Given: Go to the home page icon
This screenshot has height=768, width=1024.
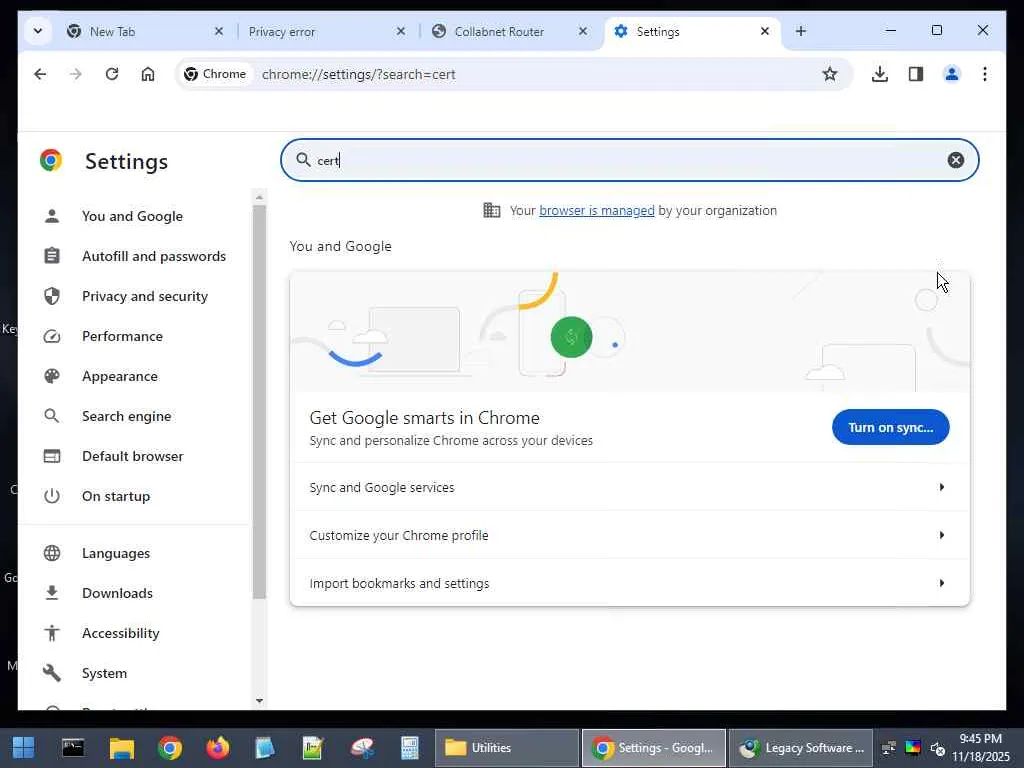Looking at the screenshot, I should pos(148,74).
